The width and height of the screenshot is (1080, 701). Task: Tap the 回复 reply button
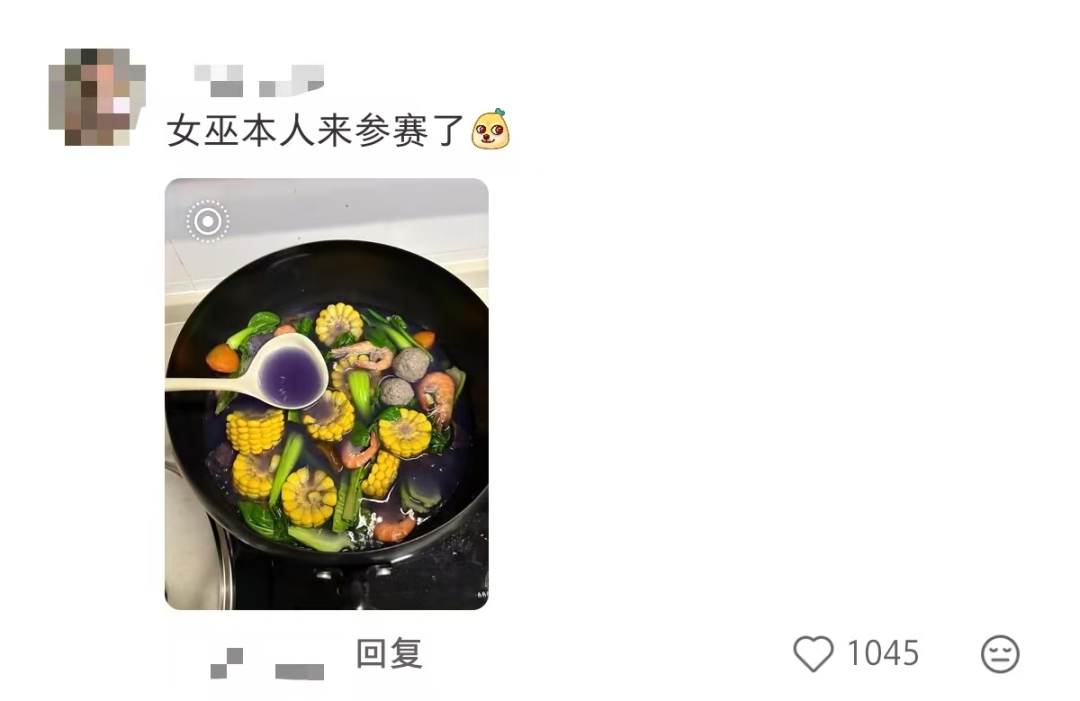(x=389, y=653)
